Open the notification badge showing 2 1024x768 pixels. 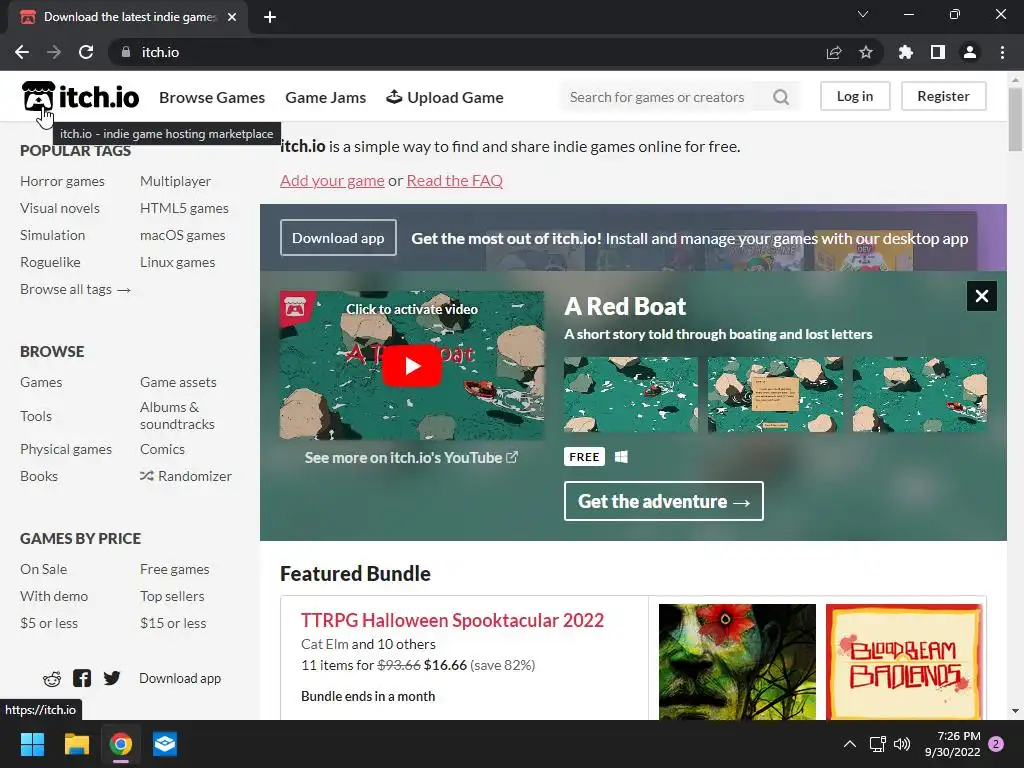[996, 744]
